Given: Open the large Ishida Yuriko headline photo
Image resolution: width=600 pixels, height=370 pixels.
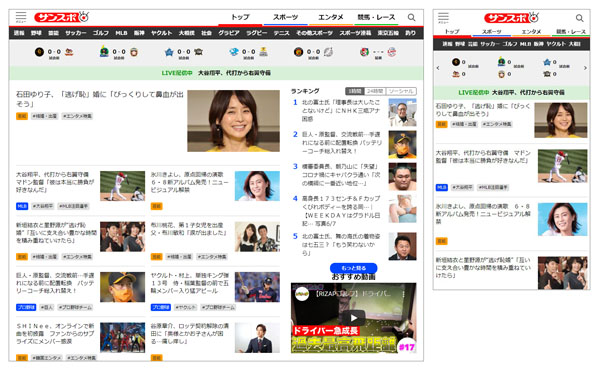Looking at the screenshot, I should point(233,121).
